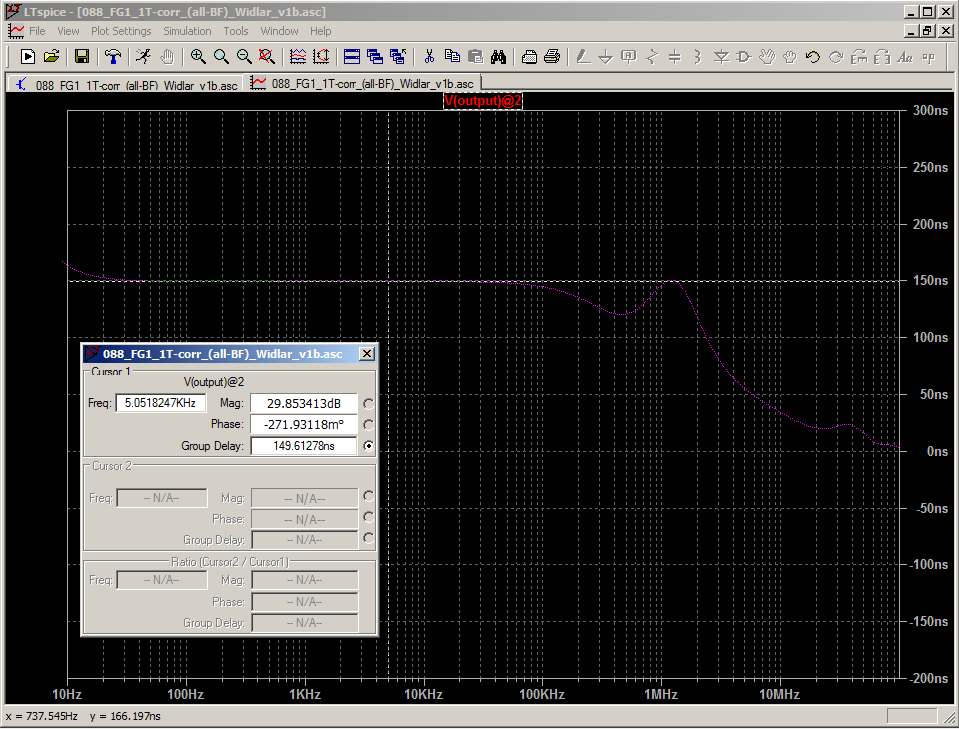Select the Cursor 1 Group Delay radio button

(x=369, y=446)
